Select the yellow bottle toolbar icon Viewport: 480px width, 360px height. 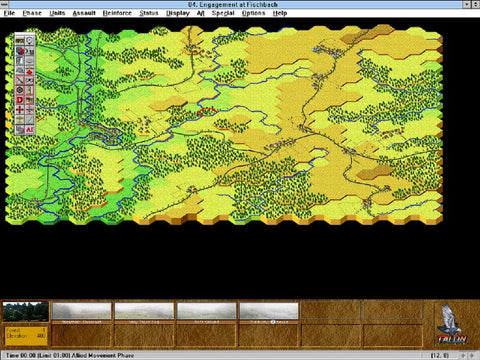30,90
